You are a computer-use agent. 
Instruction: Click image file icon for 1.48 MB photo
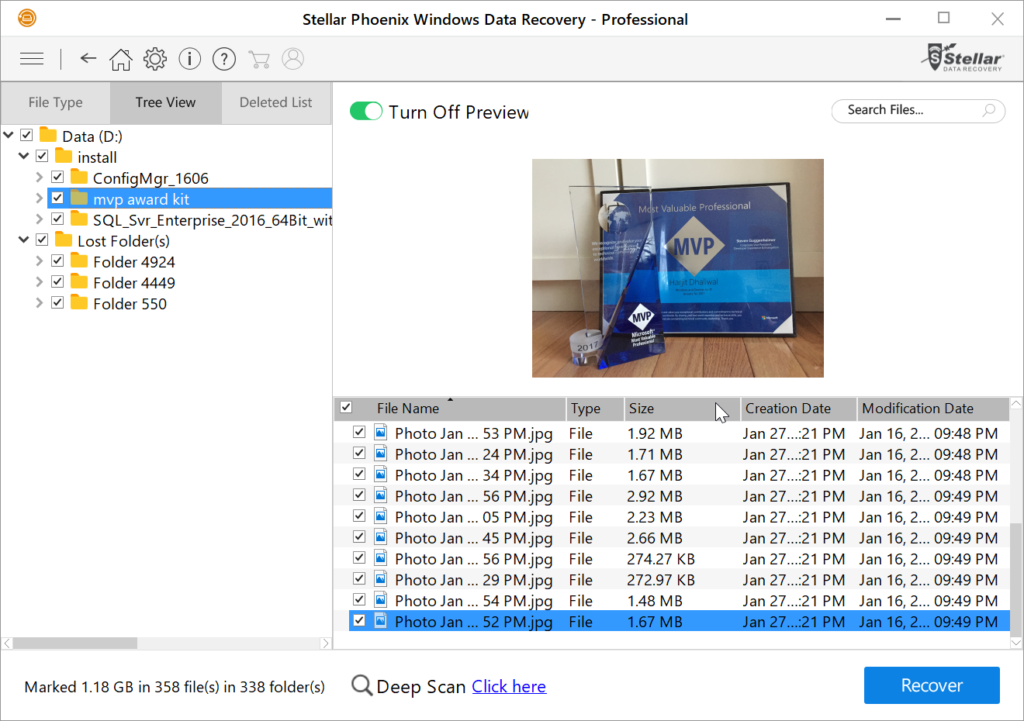tap(381, 600)
